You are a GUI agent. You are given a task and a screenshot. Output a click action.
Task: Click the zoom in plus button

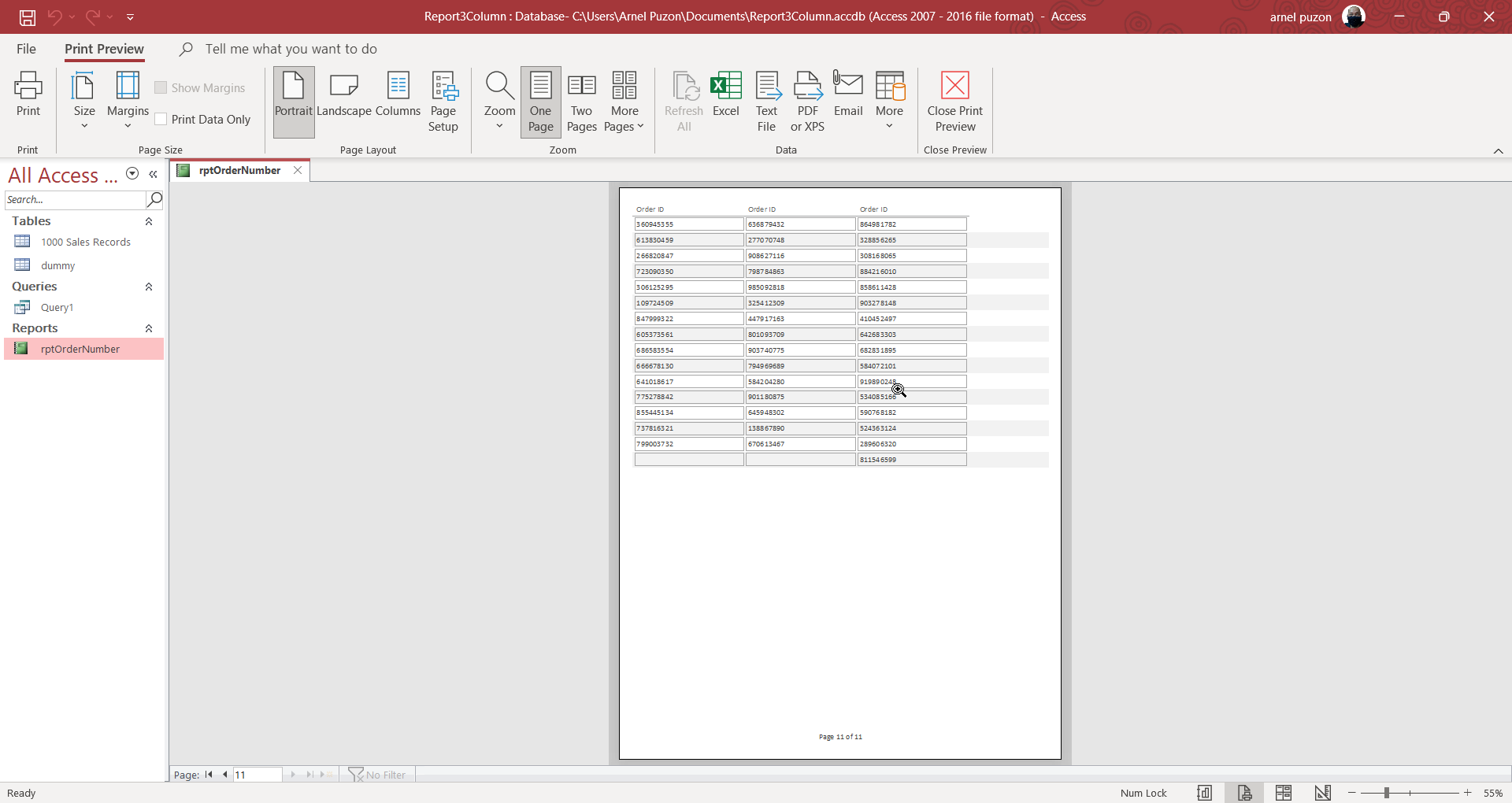tap(1468, 793)
